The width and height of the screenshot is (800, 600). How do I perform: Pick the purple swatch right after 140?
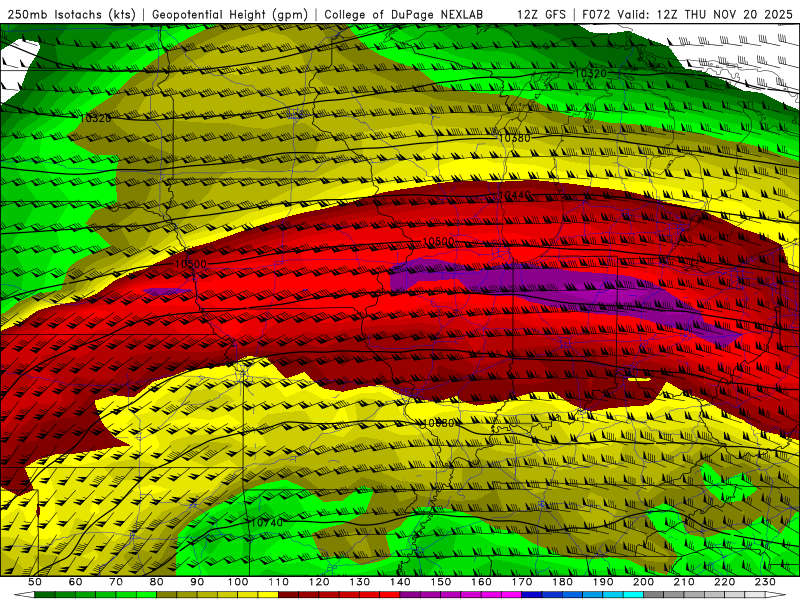coord(410,594)
